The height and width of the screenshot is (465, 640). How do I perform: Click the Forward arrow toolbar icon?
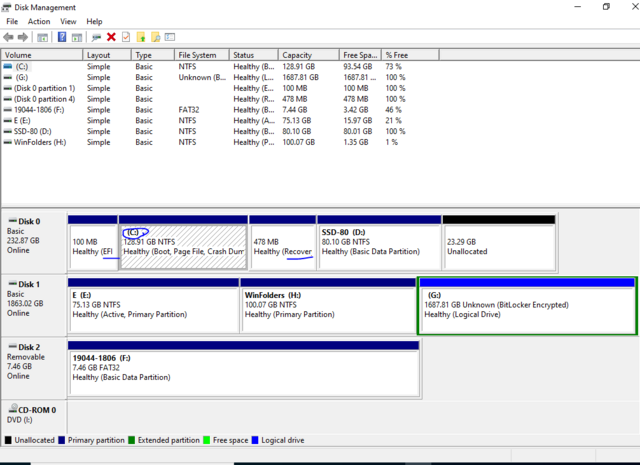coord(23,37)
